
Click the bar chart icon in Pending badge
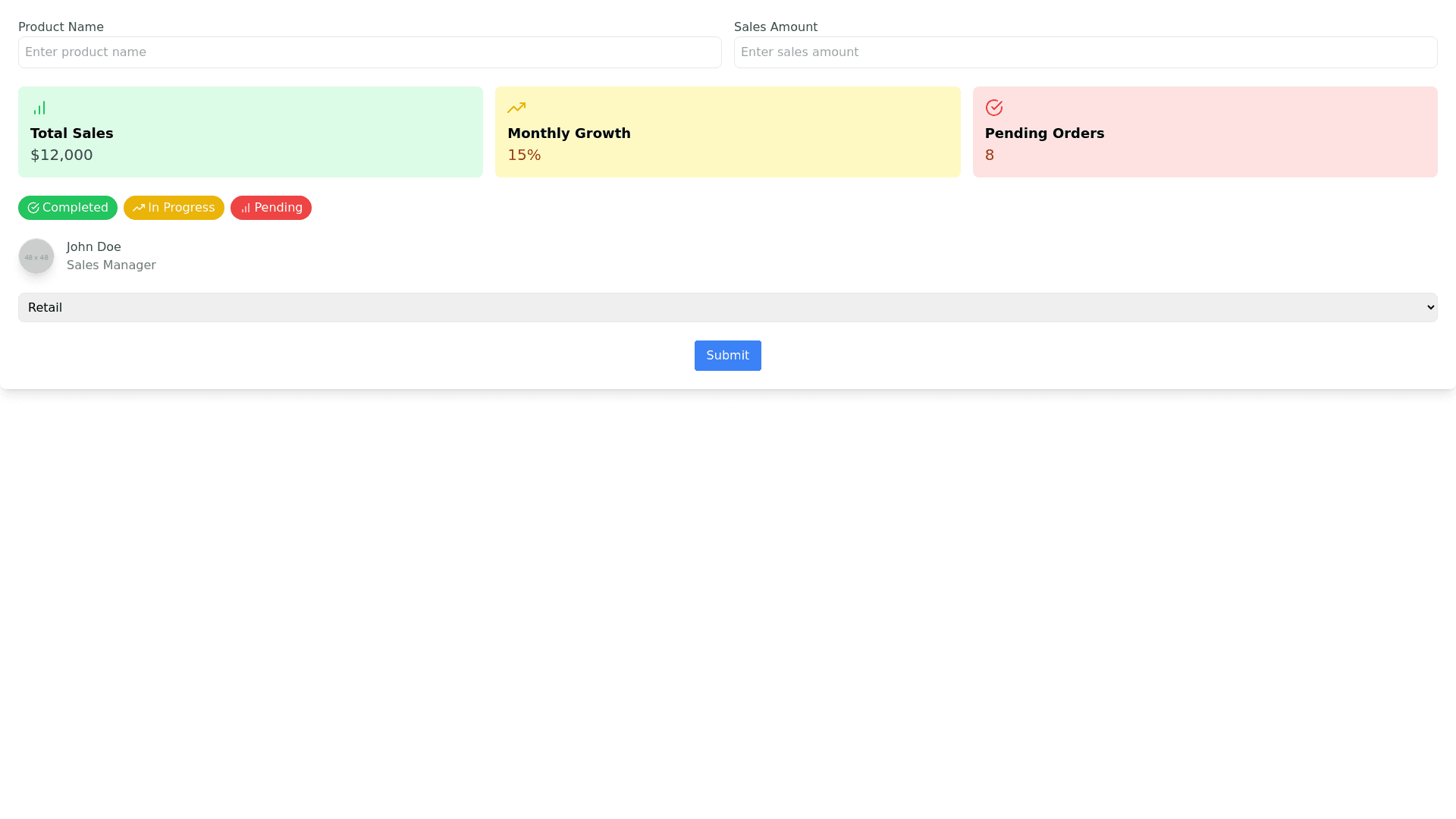[246, 208]
